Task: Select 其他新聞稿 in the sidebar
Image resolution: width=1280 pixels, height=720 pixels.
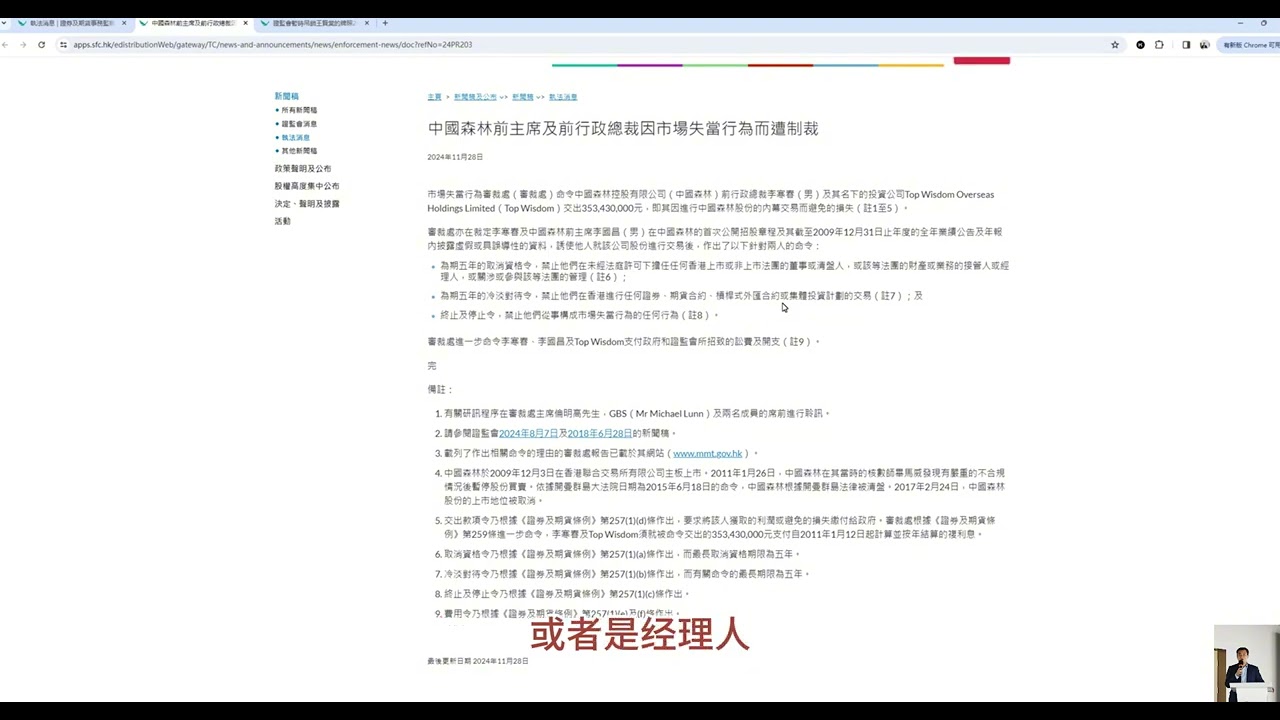Action: (x=299, y=151)
